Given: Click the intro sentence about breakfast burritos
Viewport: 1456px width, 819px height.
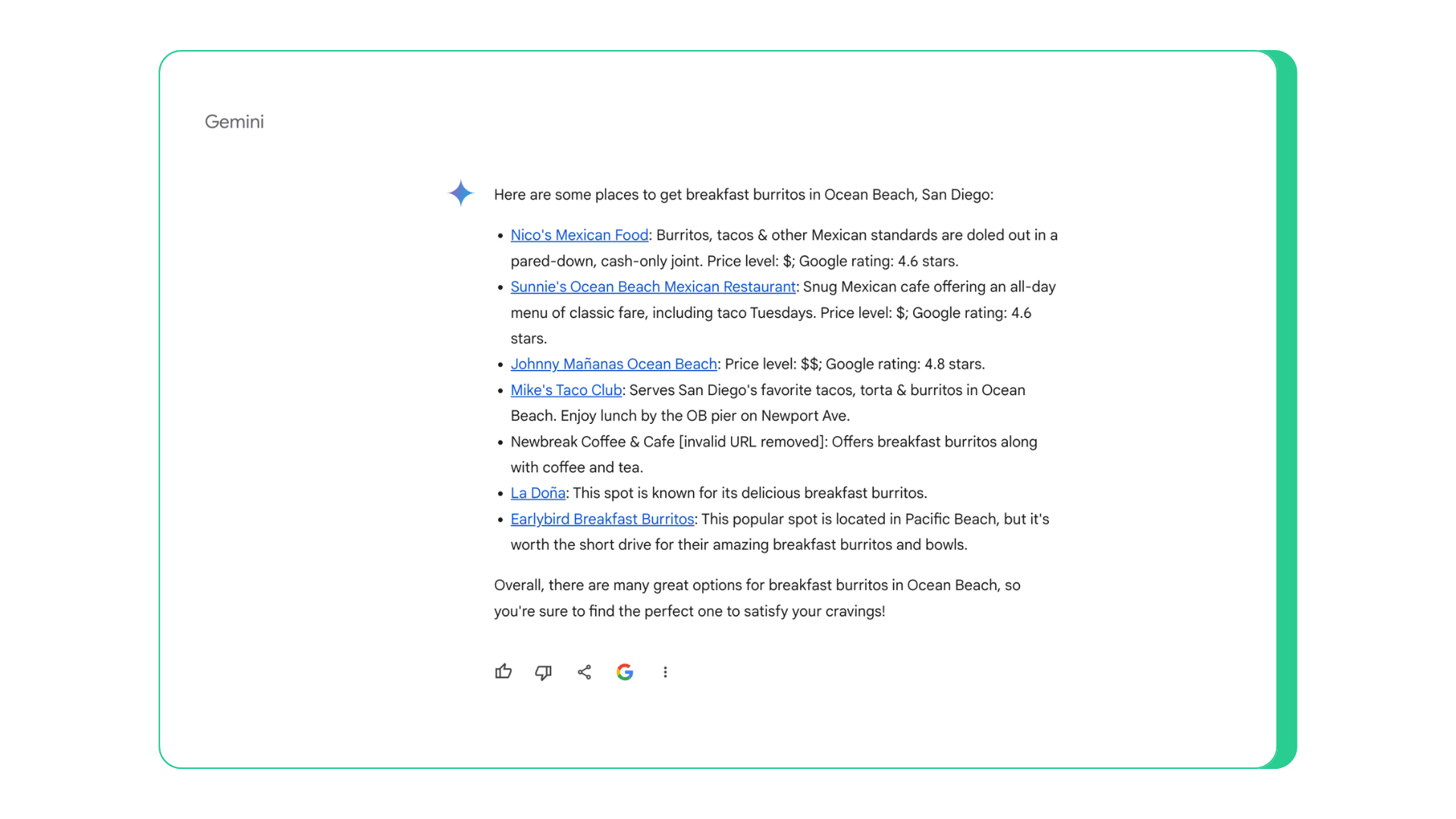Looking at the screenshot, I should coord(743,195).
